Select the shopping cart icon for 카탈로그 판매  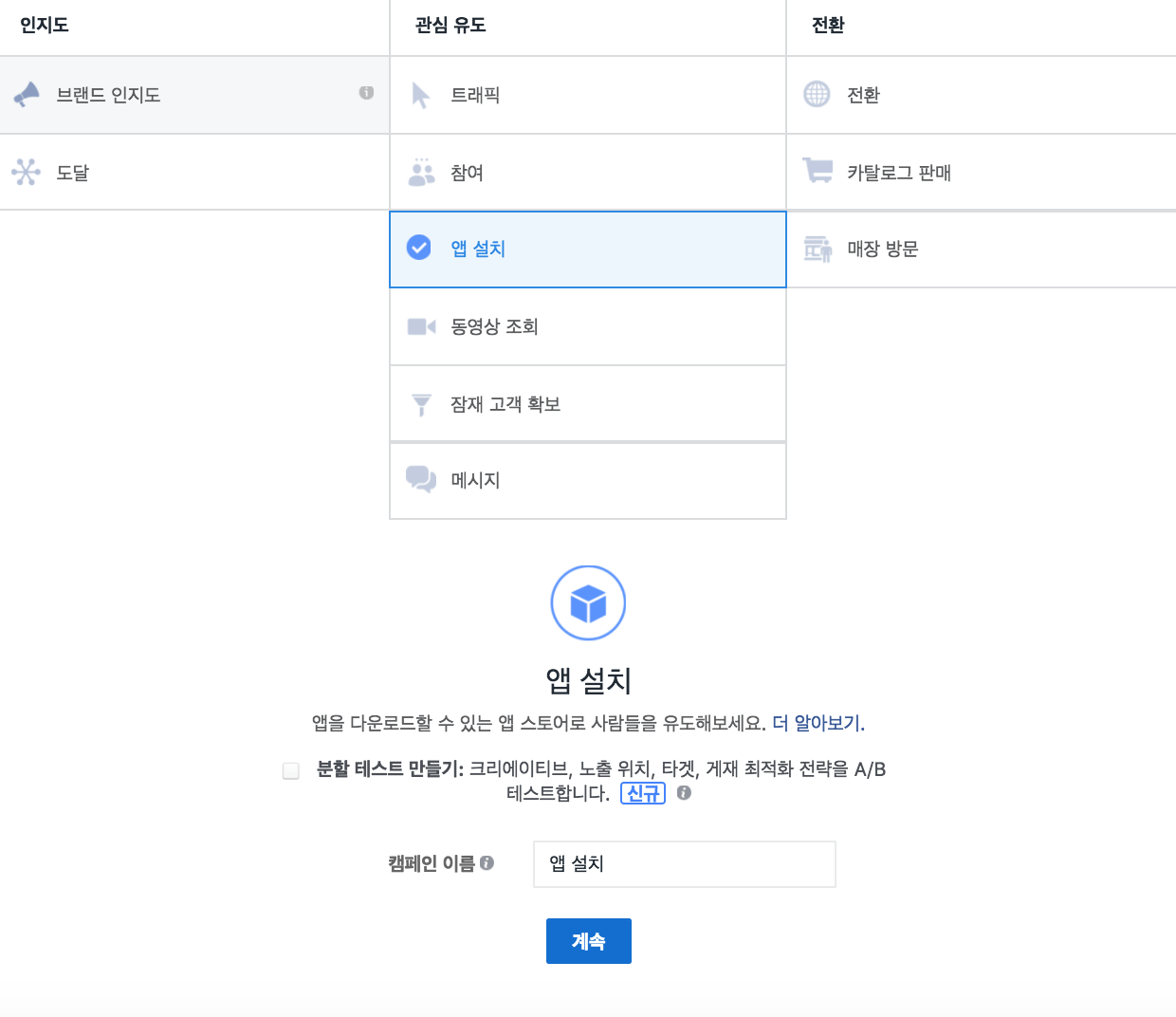pyautogui.click(x=817, y=172)
